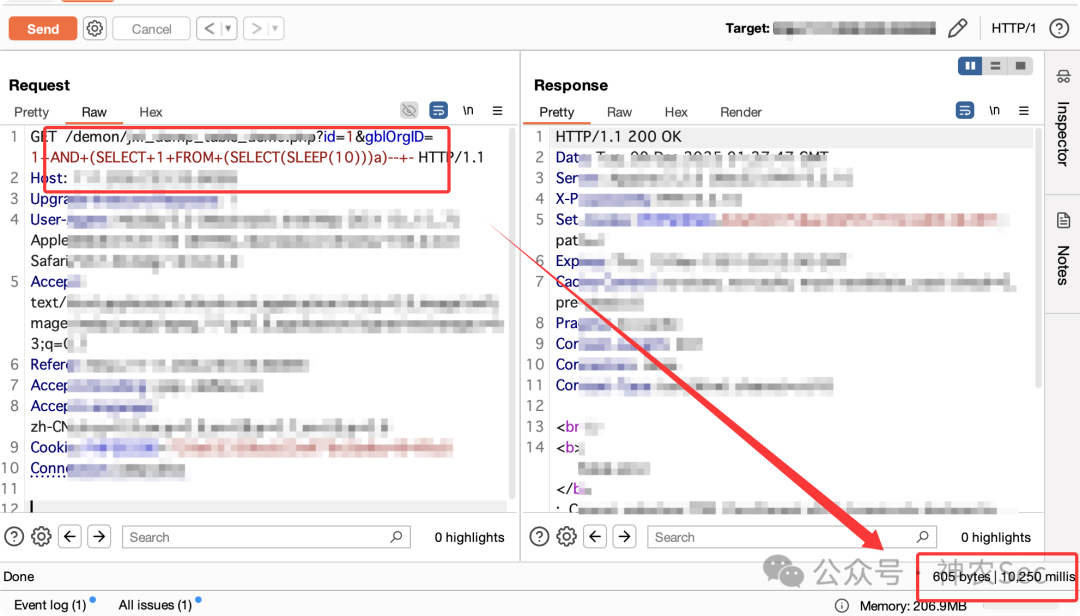Click the Request search help icon
The image size is (1080, 616).
point(14,537)
